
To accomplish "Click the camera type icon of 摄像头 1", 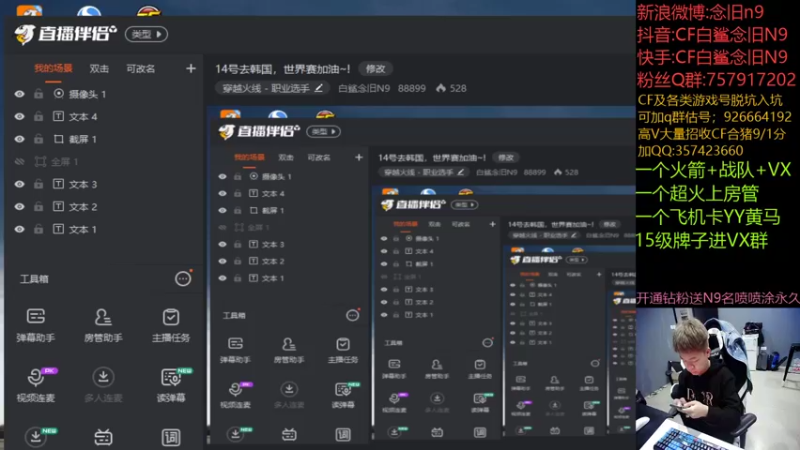I will 59,93.
